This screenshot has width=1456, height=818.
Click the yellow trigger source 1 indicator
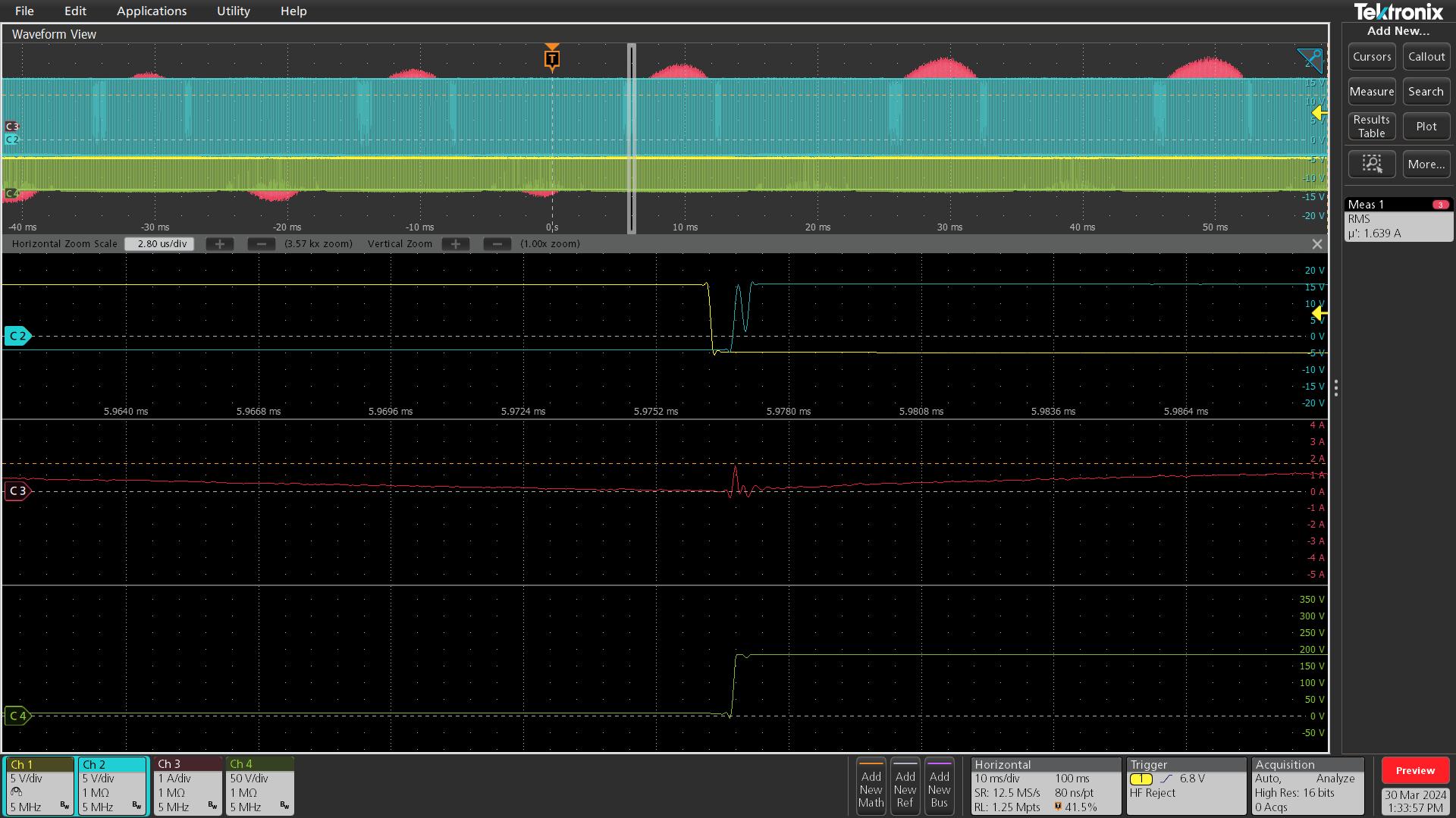(1141, 779)
